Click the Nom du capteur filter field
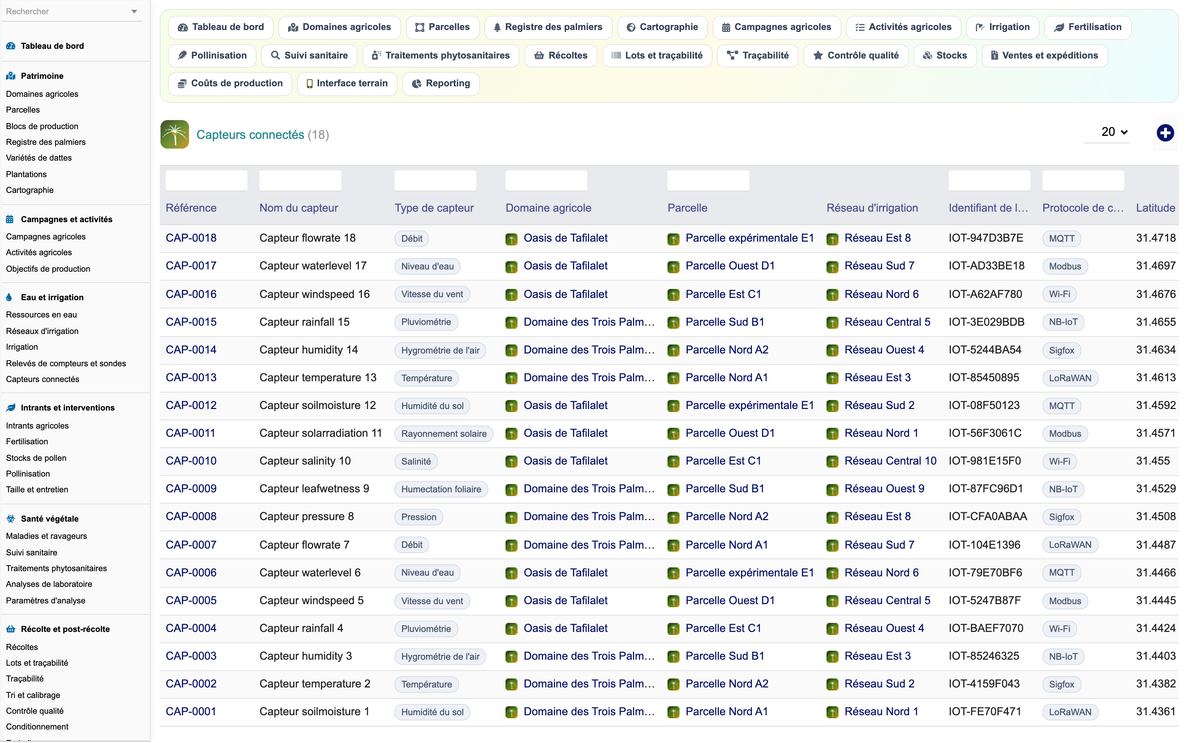This screenshot has height=743, width=1200. (x=300, y=181)
